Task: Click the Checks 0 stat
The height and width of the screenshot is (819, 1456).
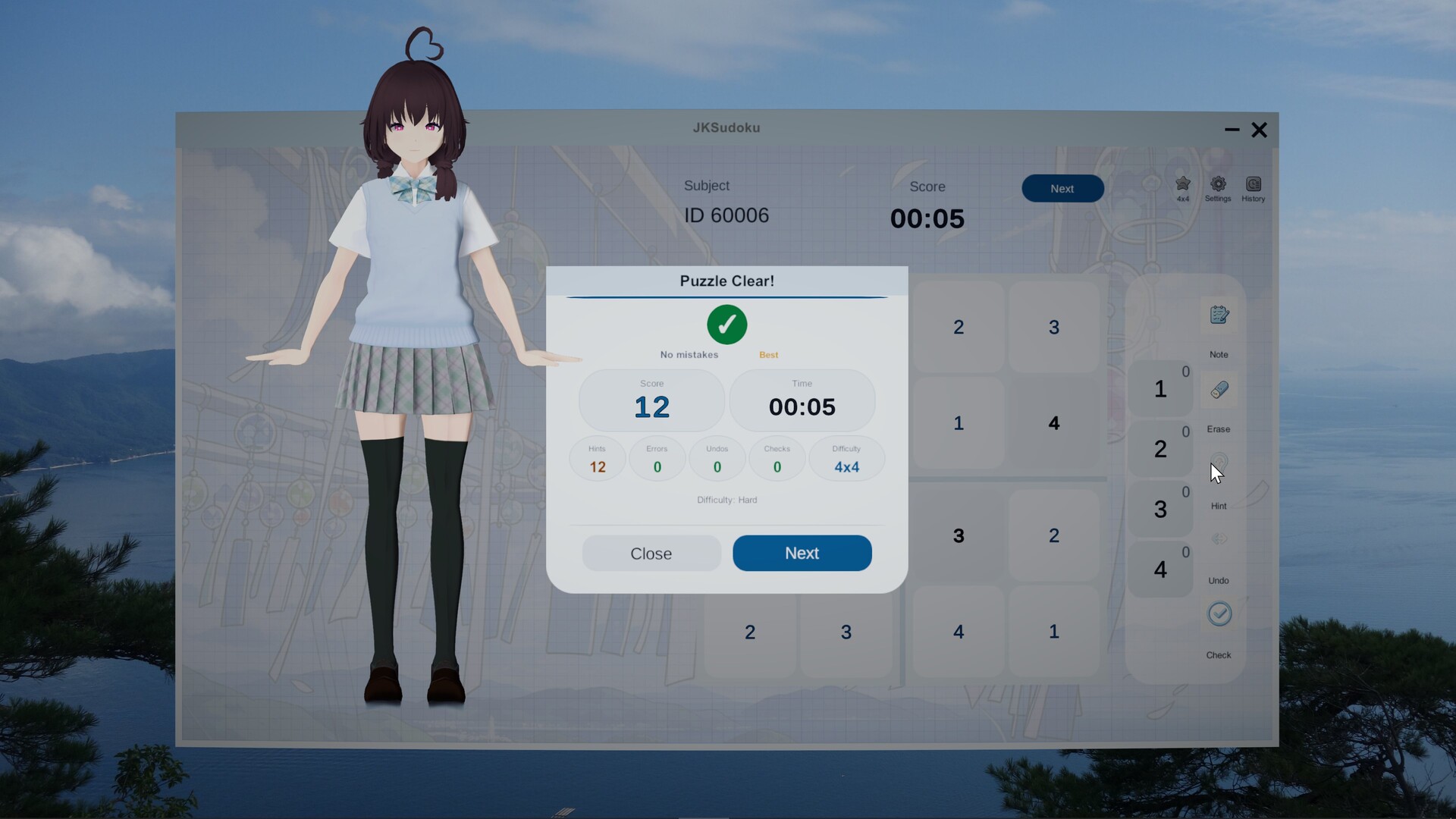Action: [777, 459]
